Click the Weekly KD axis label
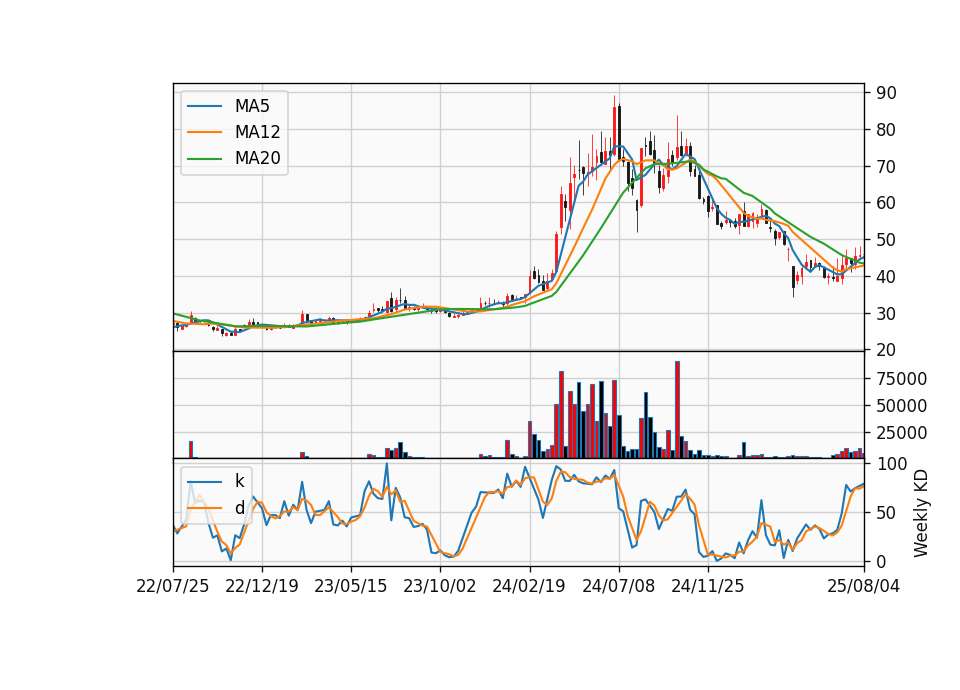Screen dimensions: 960x690 (920, 513)
